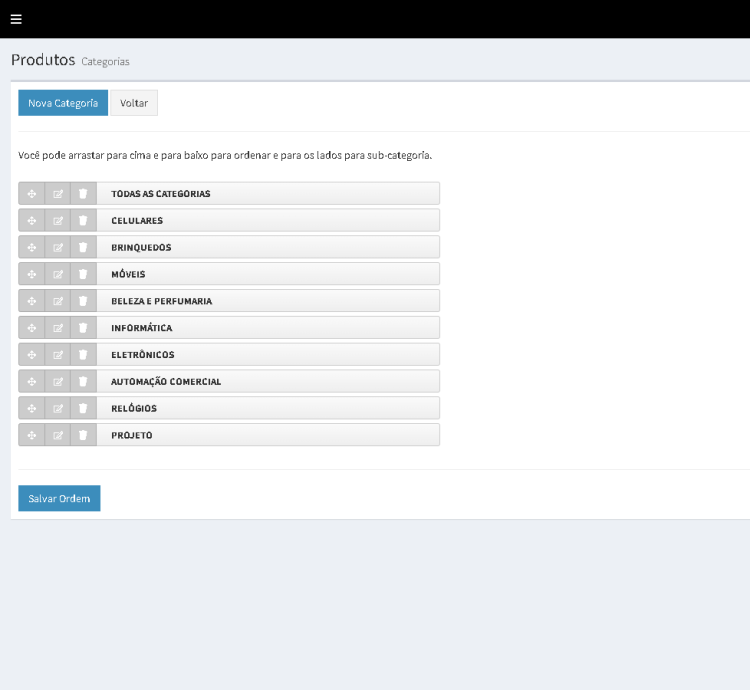Select the CELULARES row label

click(x=137, y=220)
